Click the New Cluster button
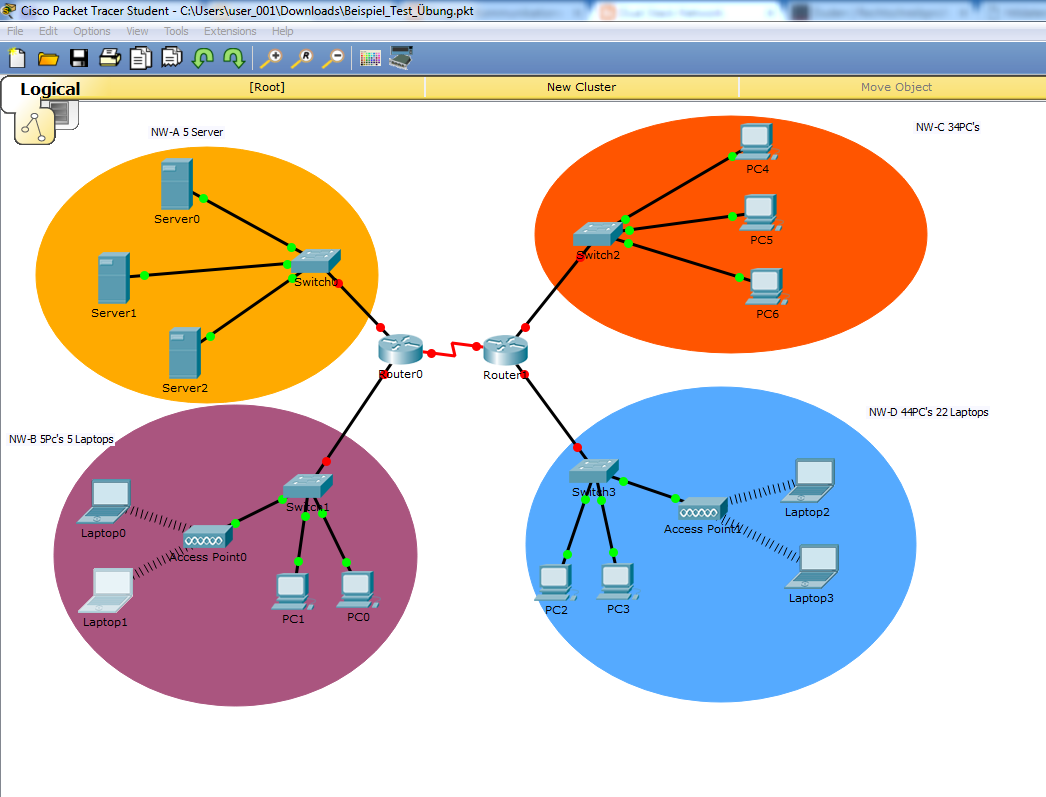This screenshot has width=1046, height=797. 581,88
